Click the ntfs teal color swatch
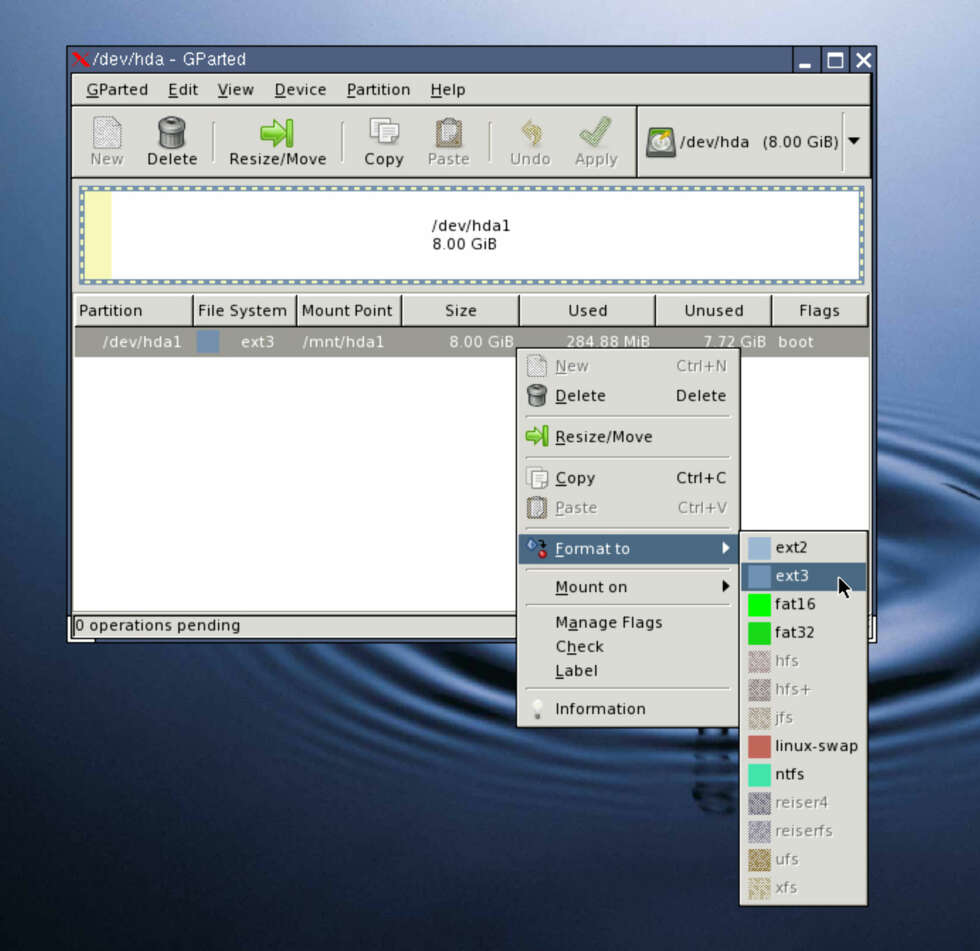This screenshot has width=980, height=951. click(x=759, y=775)
